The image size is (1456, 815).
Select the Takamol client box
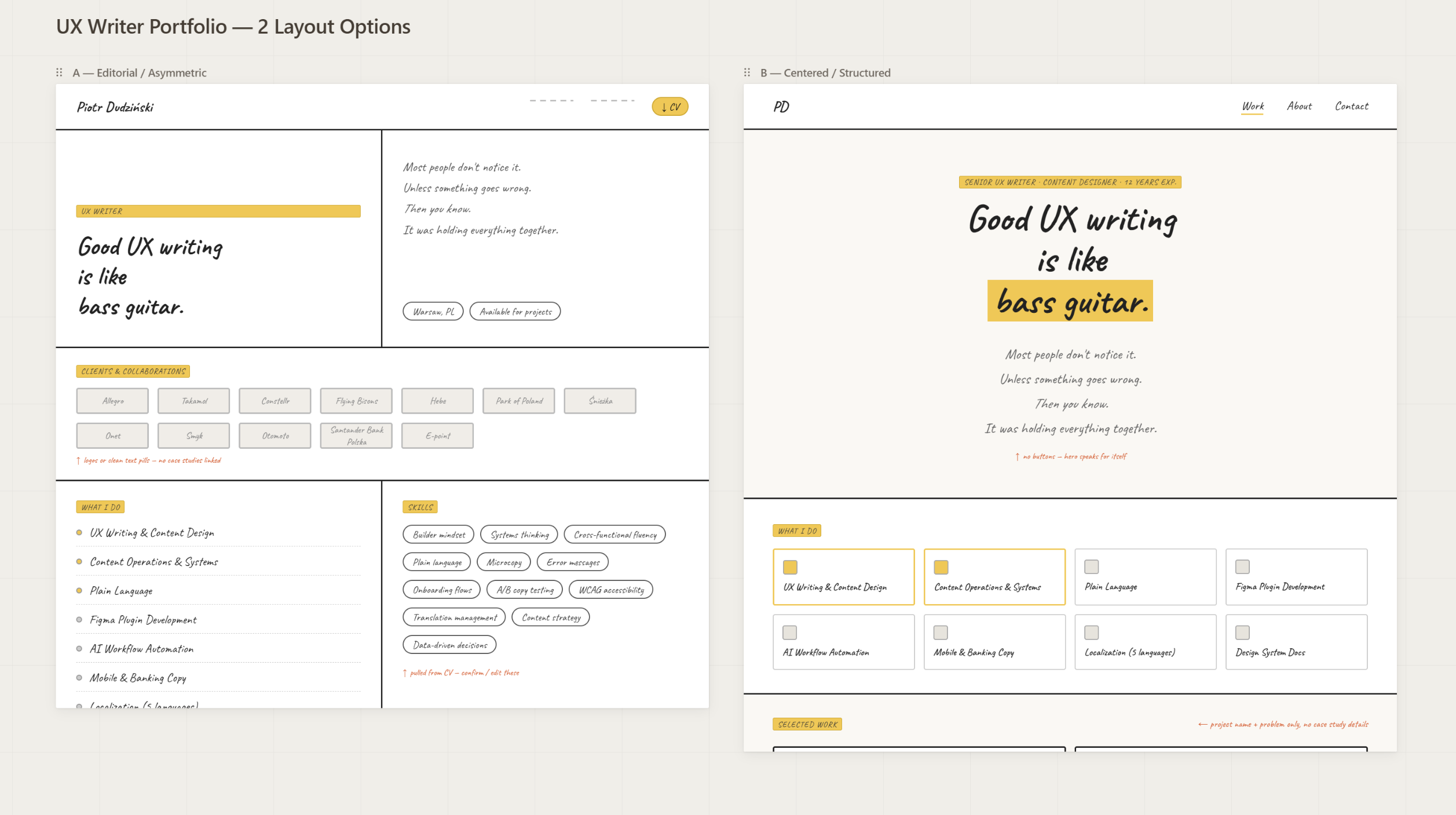coord(193,401)
